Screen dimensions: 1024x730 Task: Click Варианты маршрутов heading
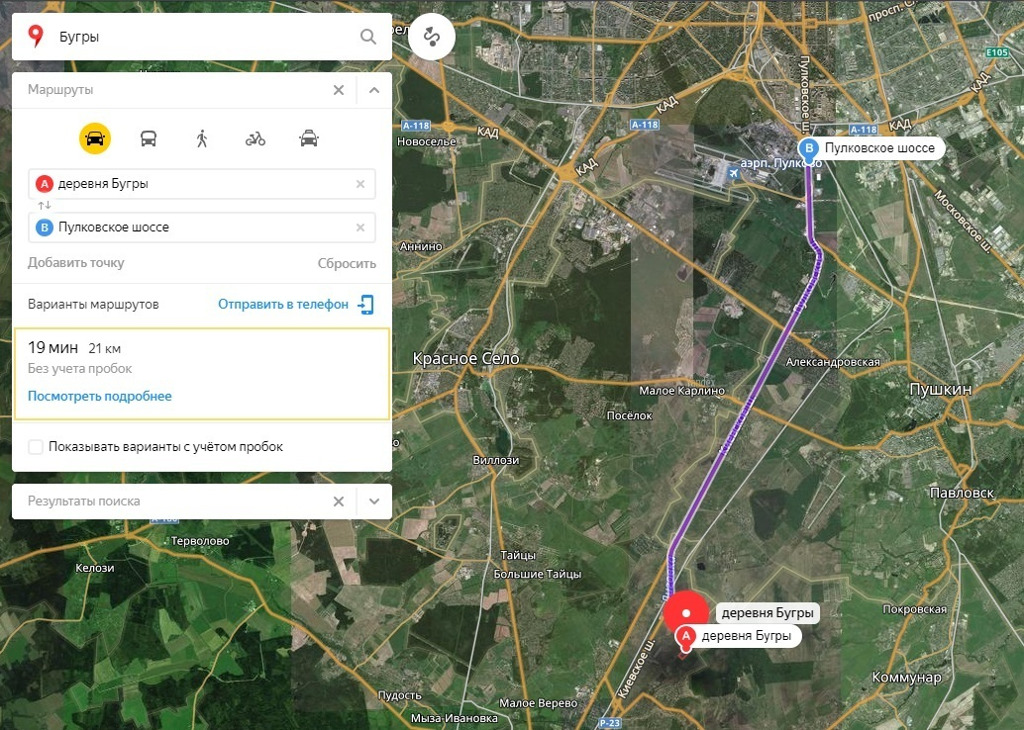tap(93, 304)
